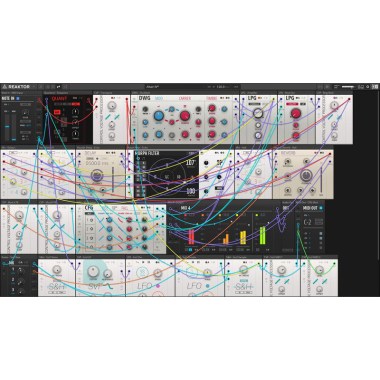Click the large red knob on the DWG block

[x=185, y=116]
